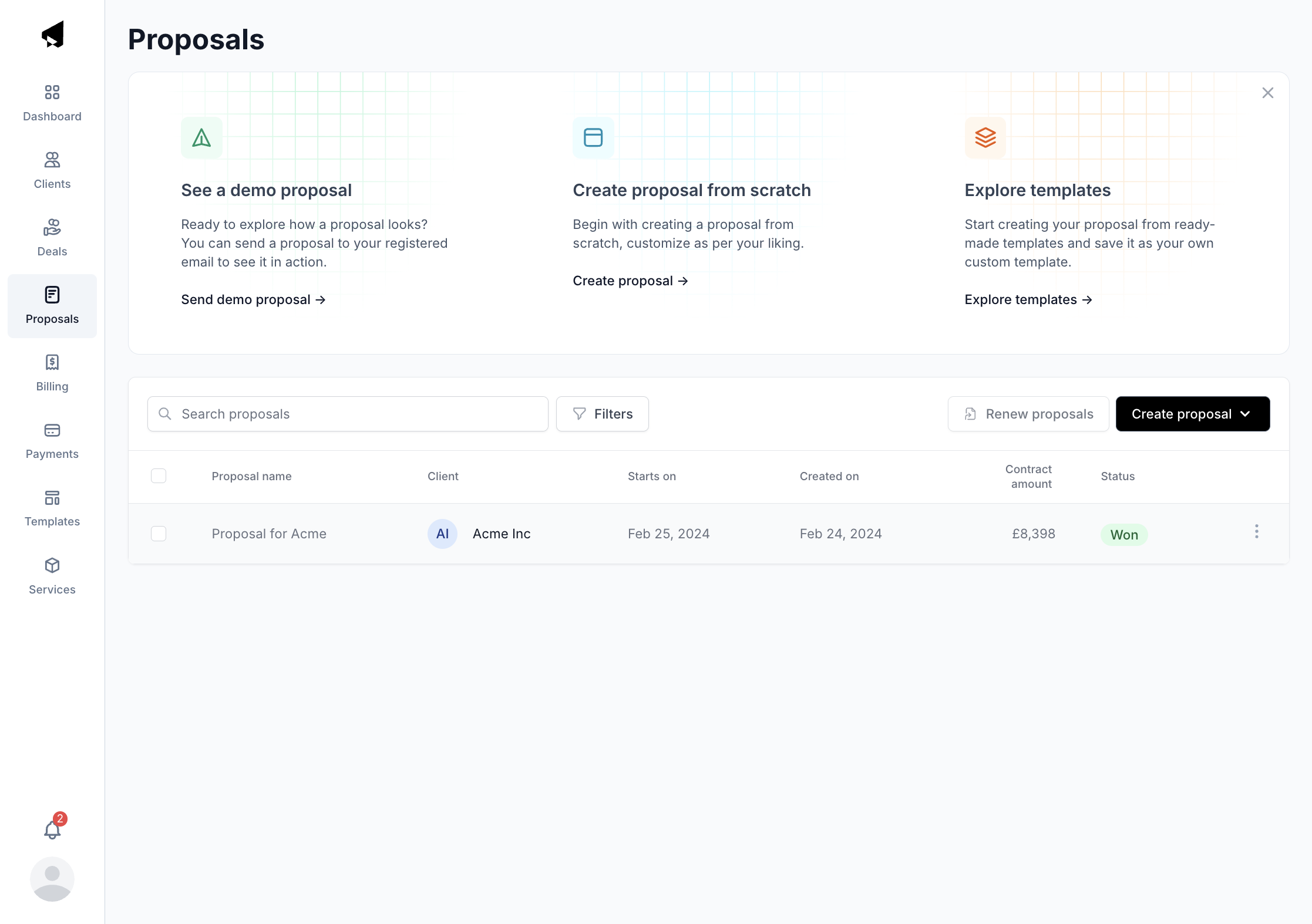This screenshot has width=1312, height=924.
Task: Select Proposals in the sidebar
Action: 52,306
